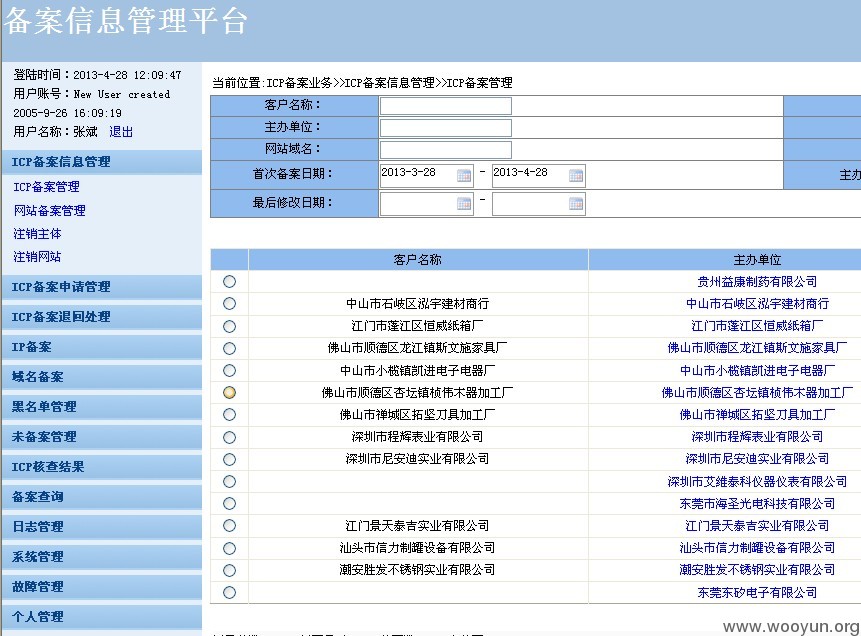This screenshot has width=861, height=636.
Task: Select radio for 江门市蓬江区恒威纸箱厂 row
Action: click(230, 326)
